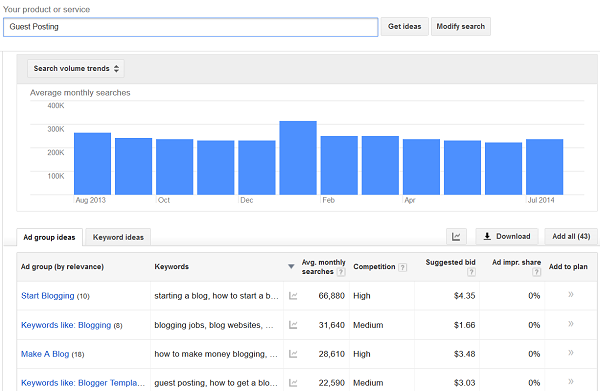Click the $3.03 suggested bid cell
The image size is (600, 391).
[x=465, y=383]
